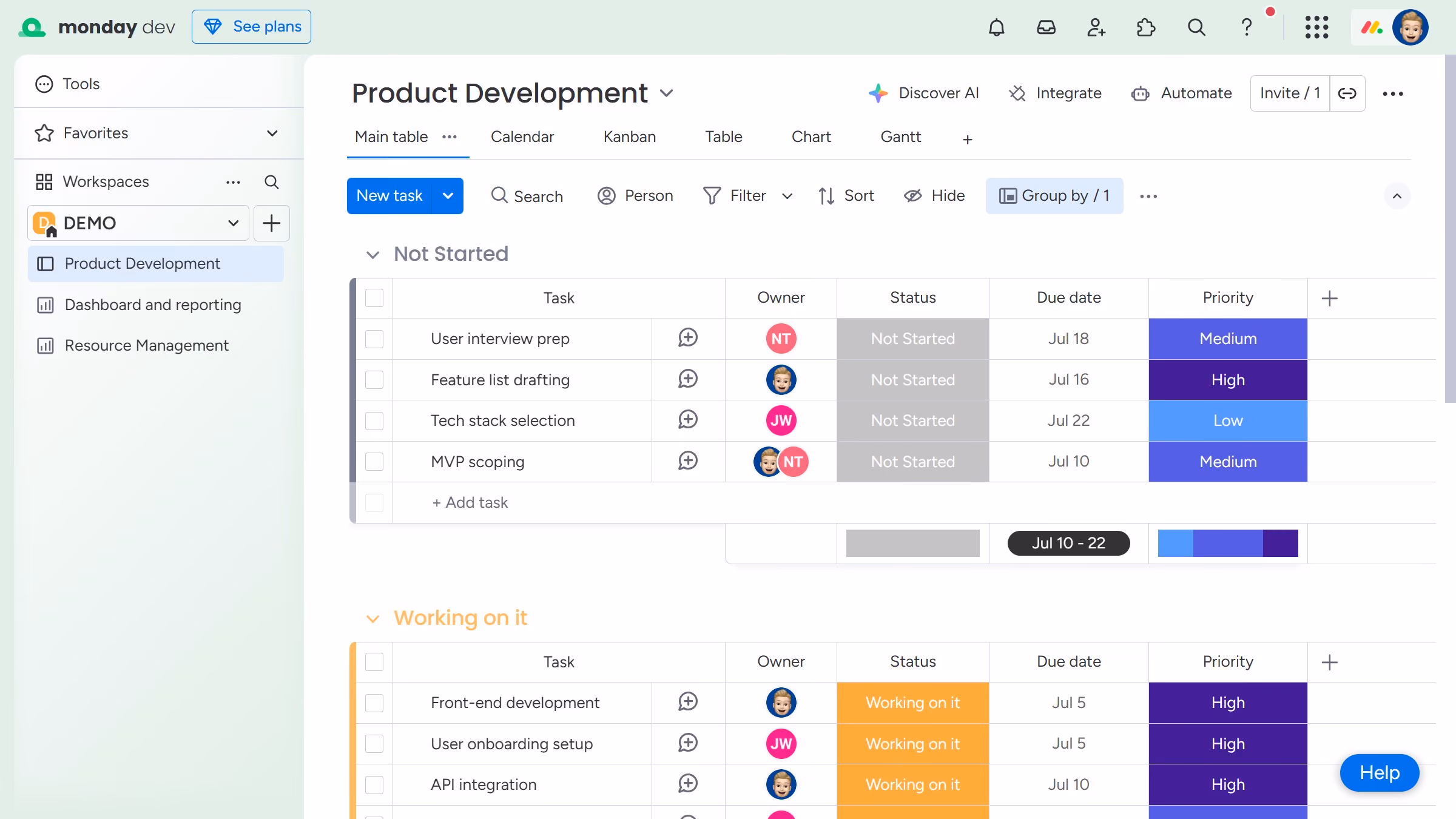Viewport: 1456px width, 819px height.
Task: Check the User onboarding setup row
Action: [x=374, y=744]
